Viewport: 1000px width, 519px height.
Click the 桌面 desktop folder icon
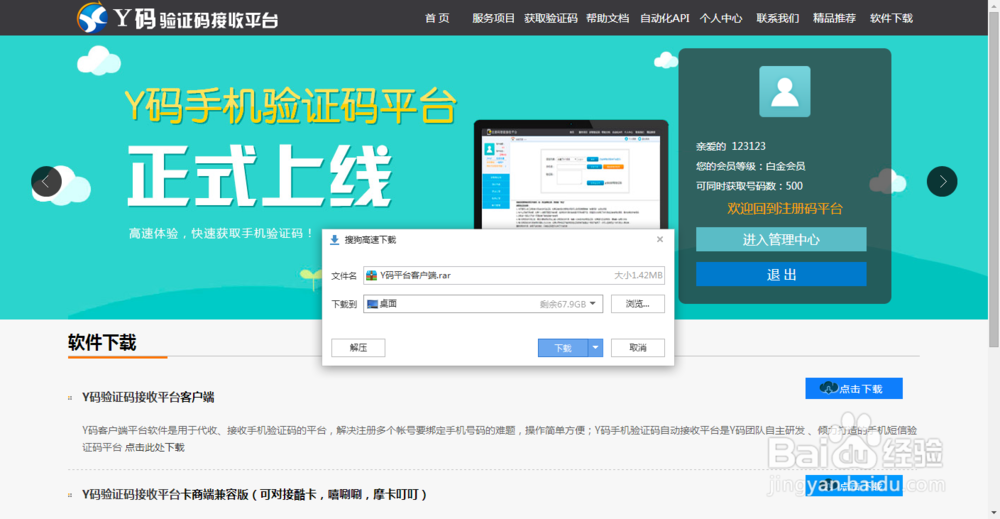pos(372,304)
